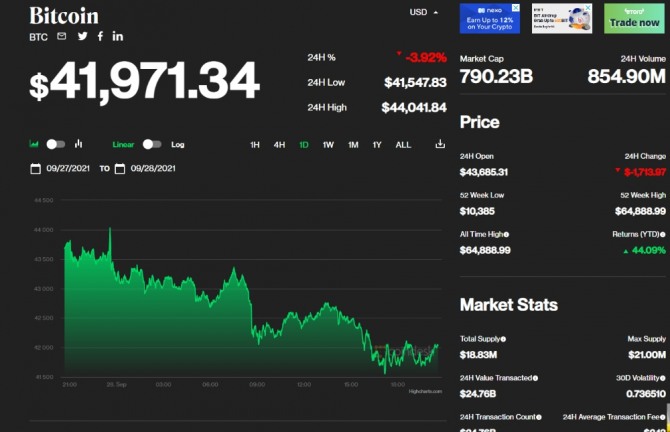
Task: Click the 09/27/2021 start date field
Action: [x=68, y=168]
